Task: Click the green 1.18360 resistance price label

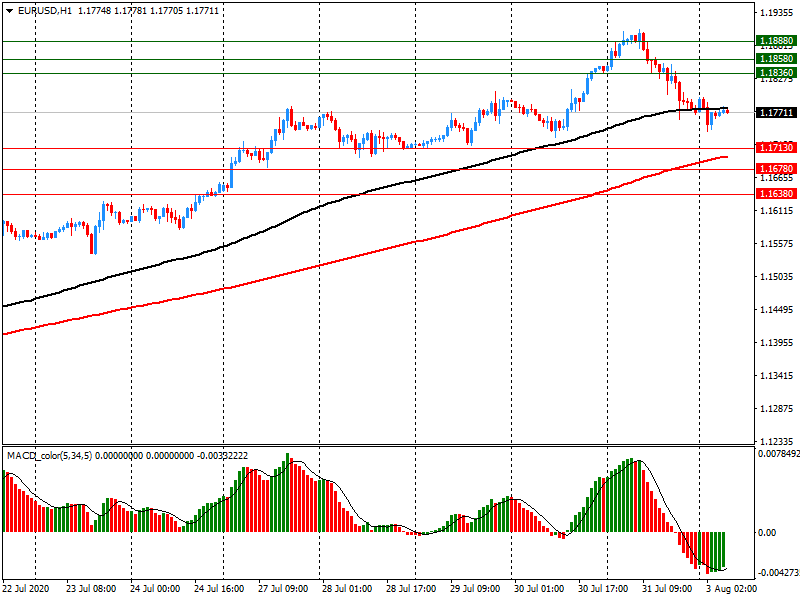Action: pyautogui.click(x=776, y=73)
